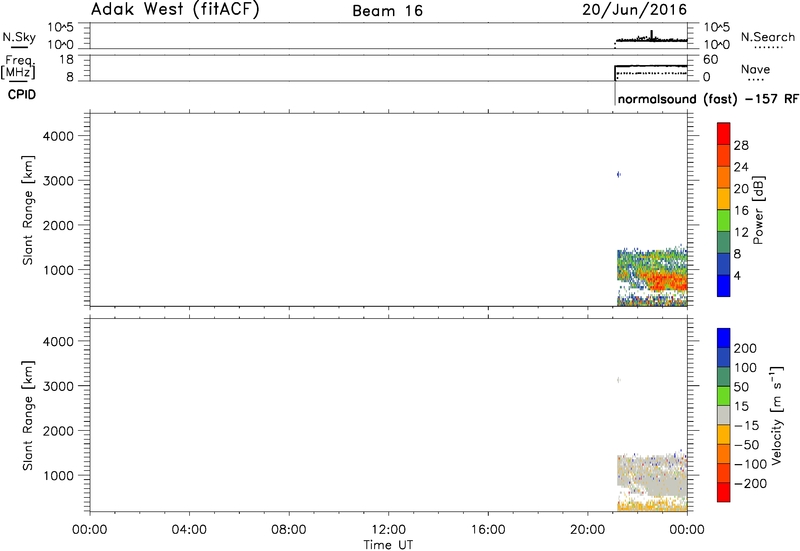Click the "Freq. [MHz]" label
The height and width of the screenshot is (551, 800).
[x=19, y=66]
